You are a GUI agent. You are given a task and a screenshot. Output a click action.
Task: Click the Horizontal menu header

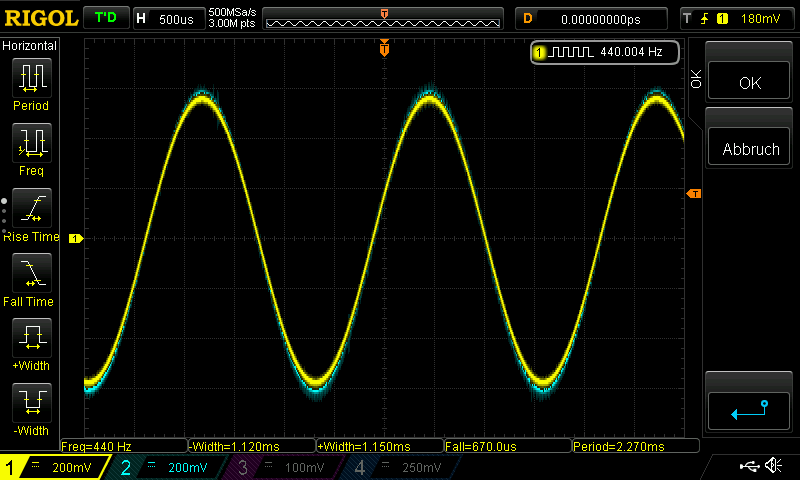click(30, 46)
